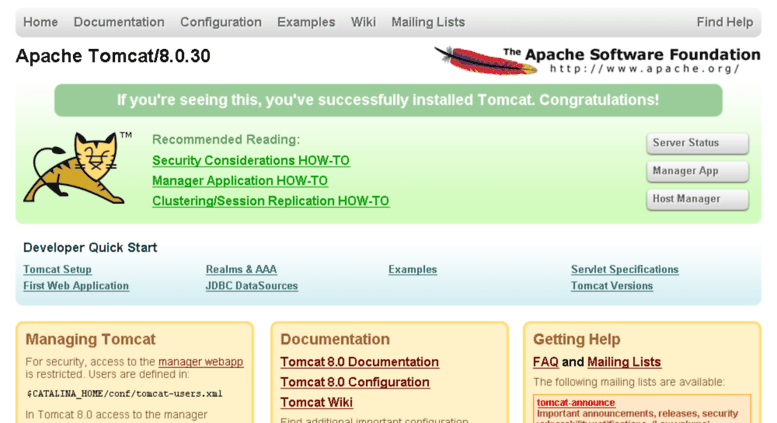Open the Tomcat 8.0 Documentation link
Screen dimensions: 777x423
(360, 362)
